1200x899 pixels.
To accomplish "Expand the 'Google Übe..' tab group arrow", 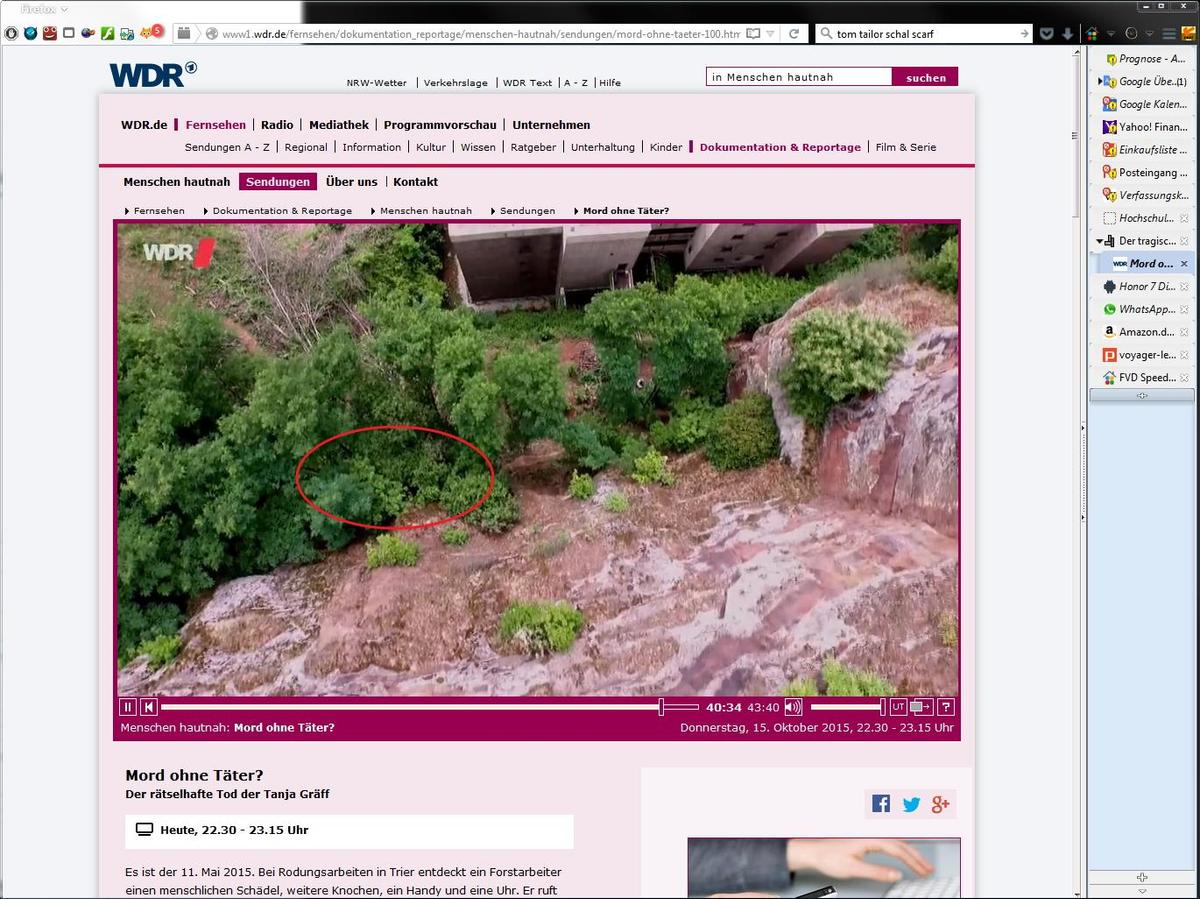I will click(1100, 81).
